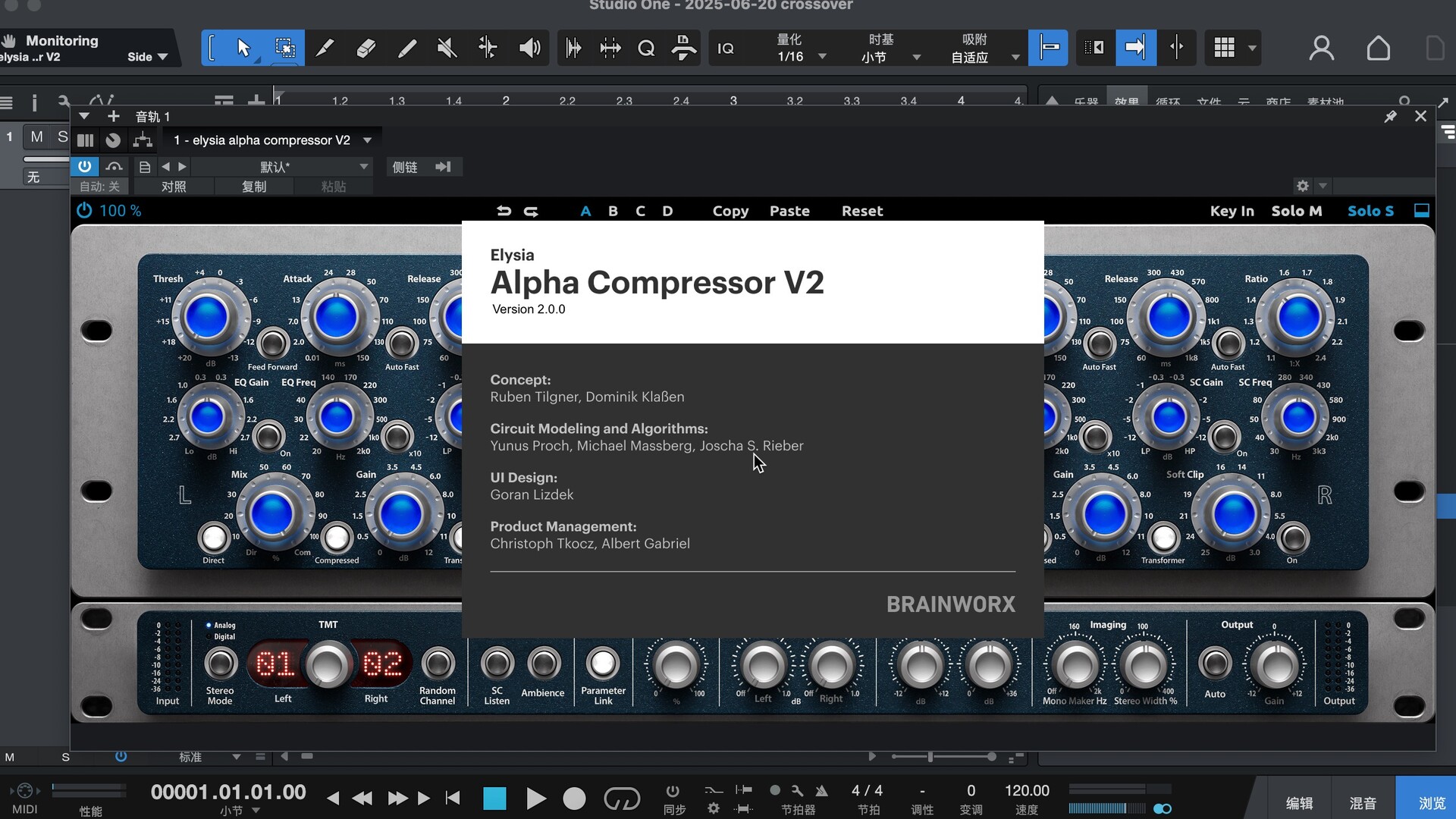
Task: Select the Mute tool
Action: 447,48
